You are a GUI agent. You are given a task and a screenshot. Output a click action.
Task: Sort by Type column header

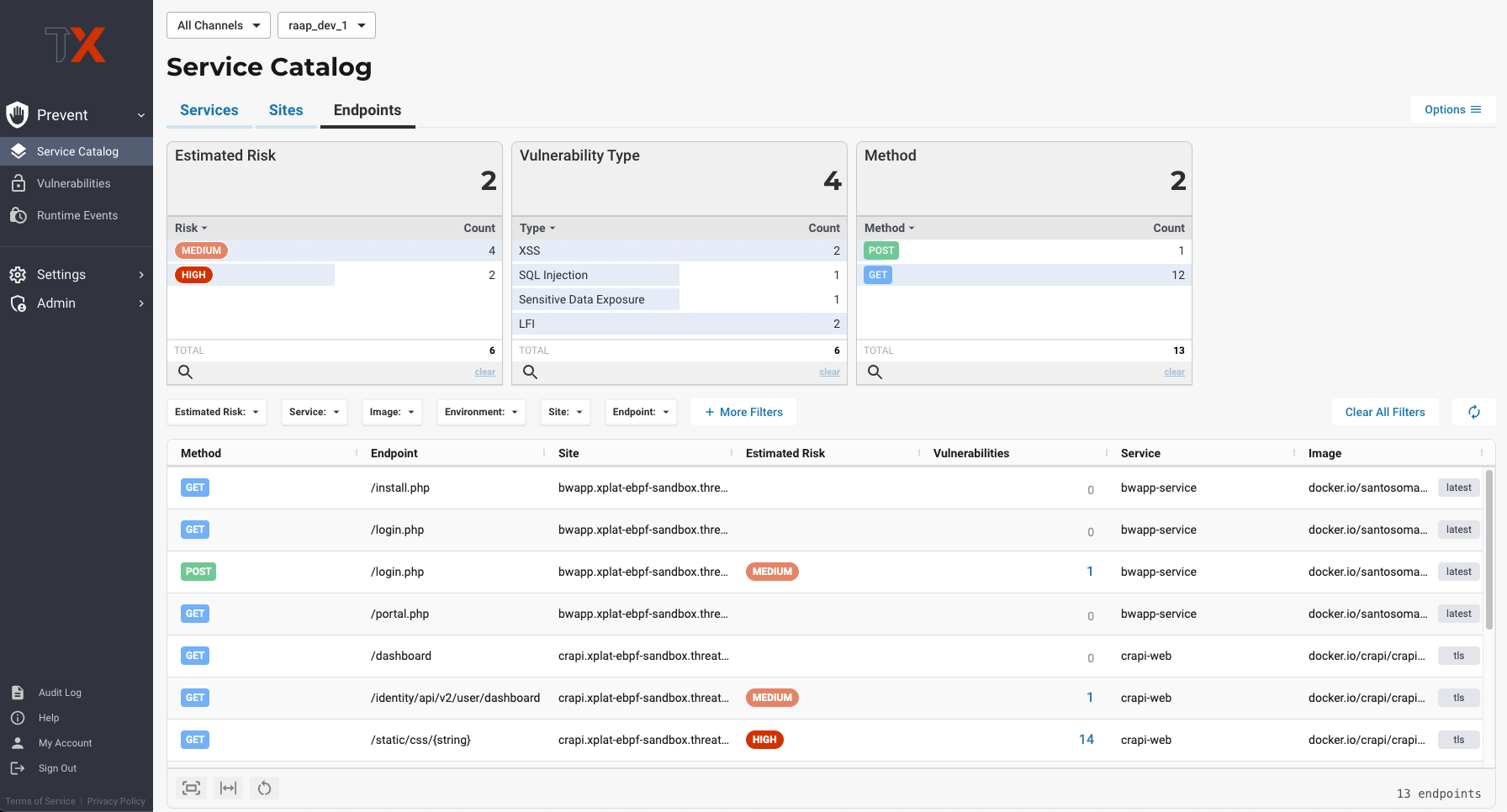537,228
